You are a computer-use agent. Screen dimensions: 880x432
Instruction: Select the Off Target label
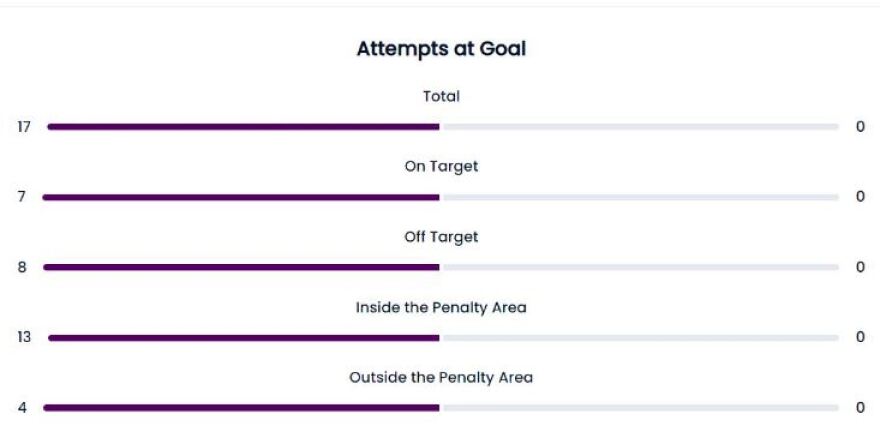[x=441, y=237]
